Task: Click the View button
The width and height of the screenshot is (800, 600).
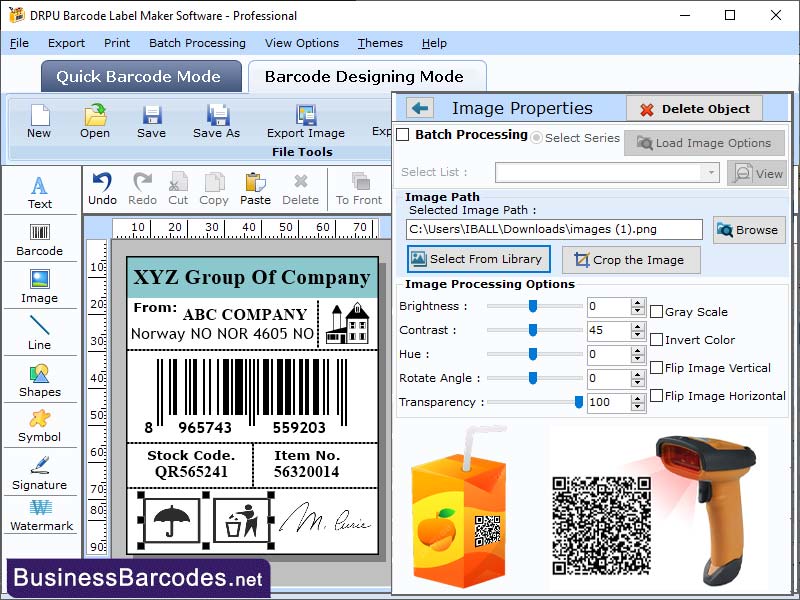Action: tap(757, 173)
